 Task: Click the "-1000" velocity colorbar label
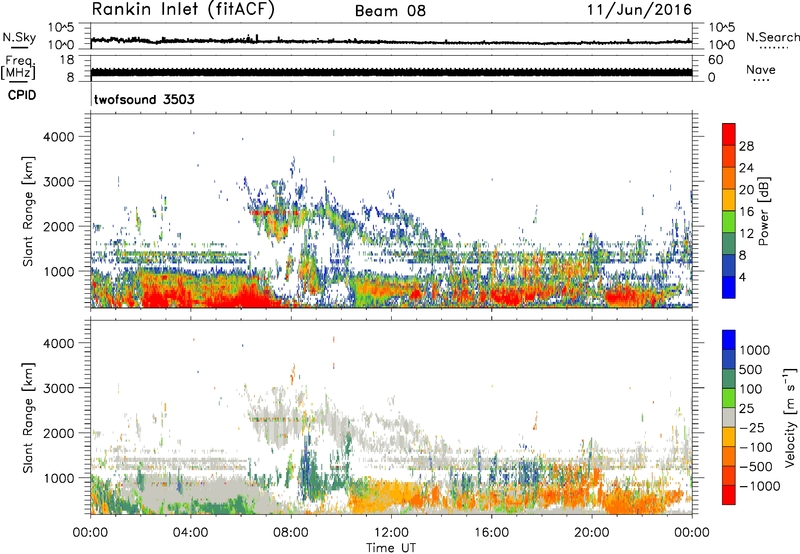point(759,486)
